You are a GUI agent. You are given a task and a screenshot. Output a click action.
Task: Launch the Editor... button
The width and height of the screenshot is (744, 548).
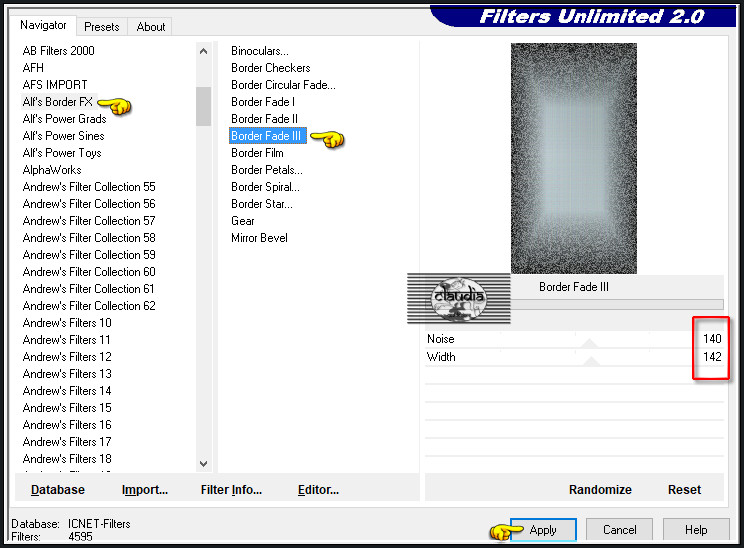point(318,490)
